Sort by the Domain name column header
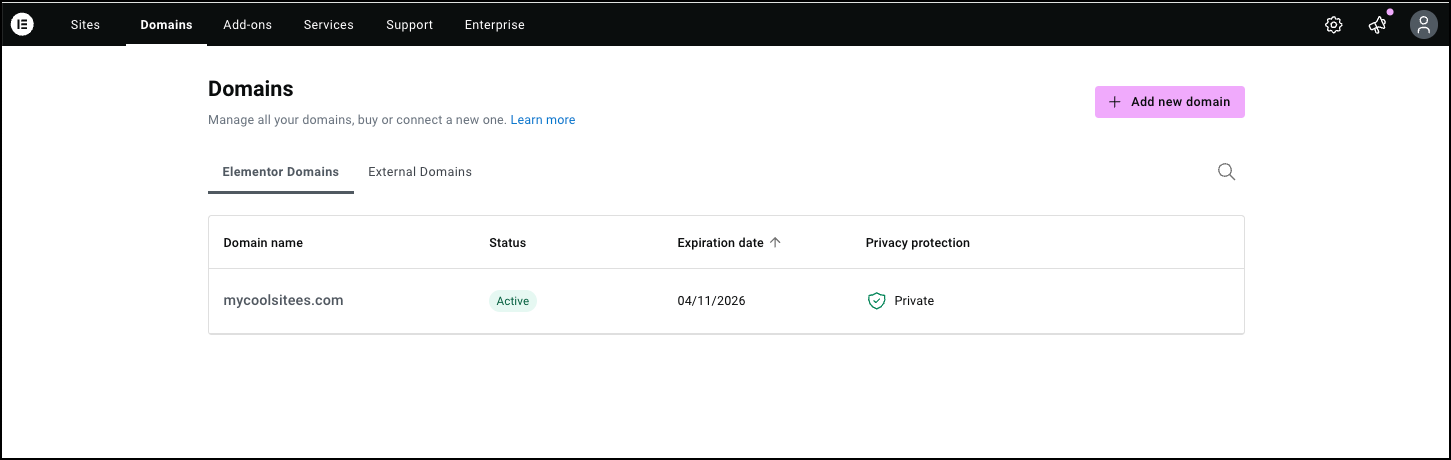 (263, 243)
